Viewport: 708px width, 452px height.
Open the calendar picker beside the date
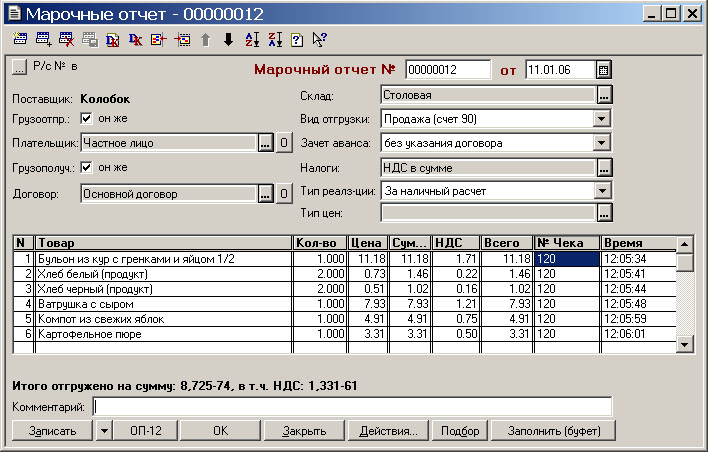pyautogui.click(x=603, y=70)
